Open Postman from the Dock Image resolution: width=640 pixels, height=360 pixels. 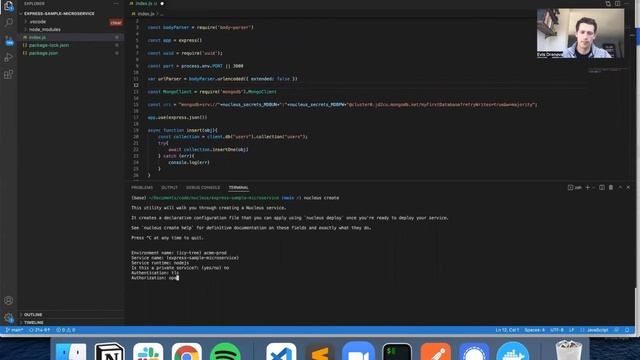[436, 352]
